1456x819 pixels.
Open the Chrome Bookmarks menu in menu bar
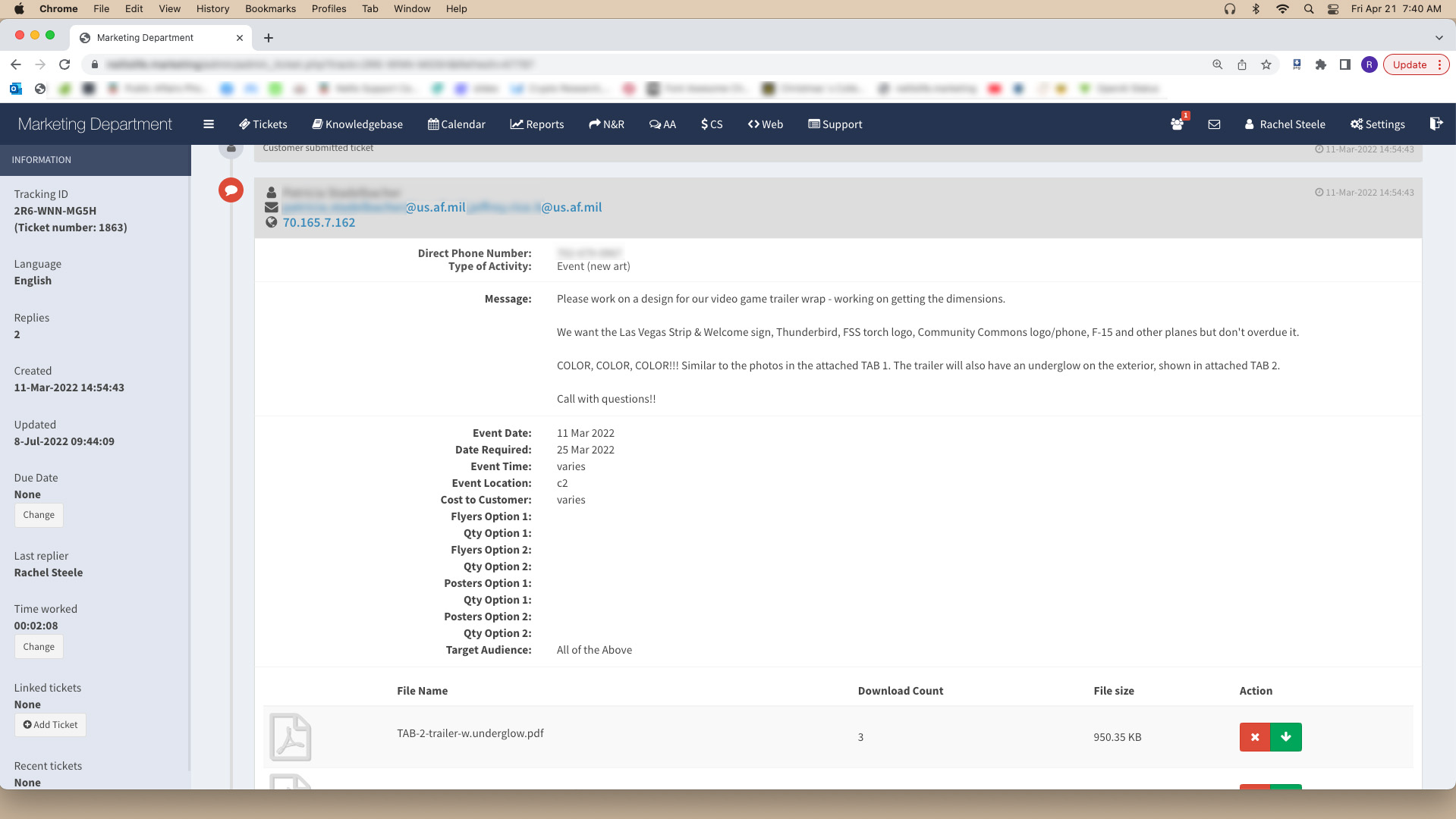[x=270, y=8]
